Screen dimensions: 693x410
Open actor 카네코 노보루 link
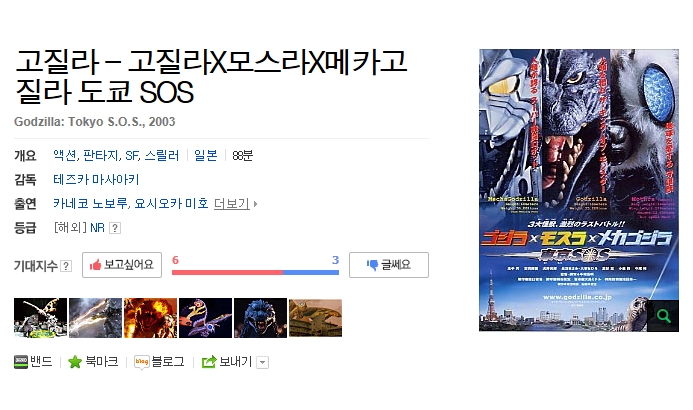[90, 204]
